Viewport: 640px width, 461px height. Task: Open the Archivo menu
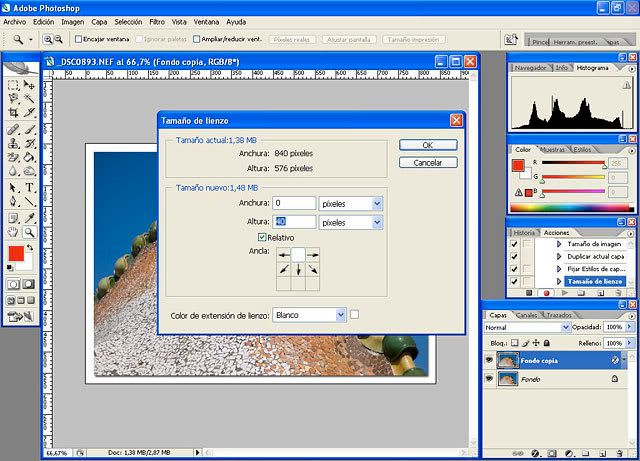tap(15, 22)
